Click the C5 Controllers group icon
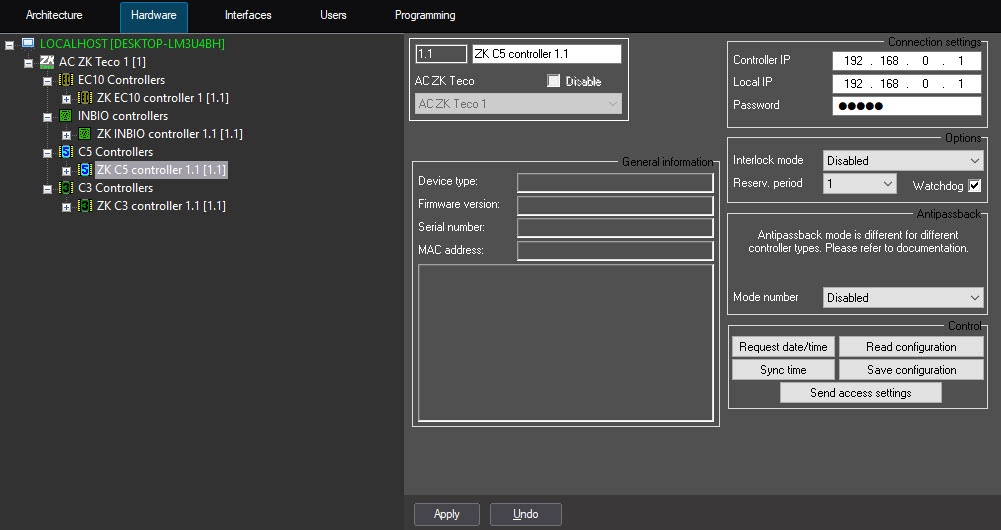The width and height of the screenshot is (1001, 530). pos(66,152)
